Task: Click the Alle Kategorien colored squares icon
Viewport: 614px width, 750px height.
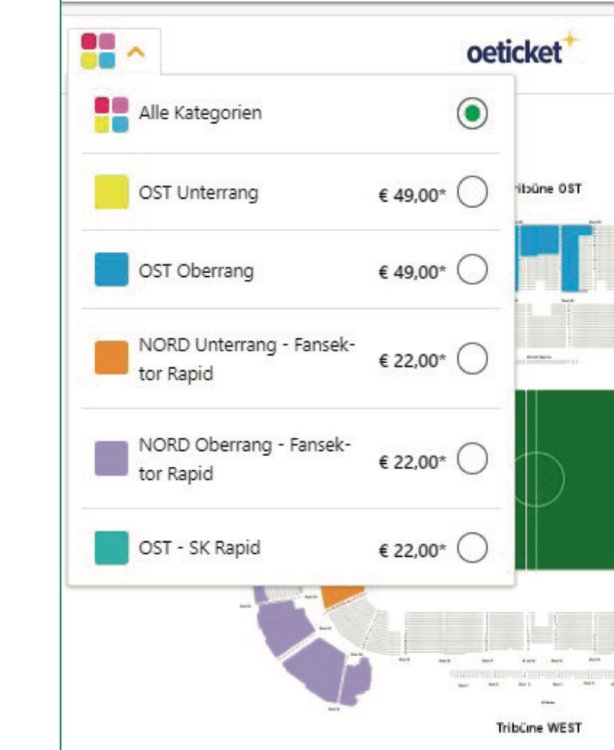Action: coord(111,114)
